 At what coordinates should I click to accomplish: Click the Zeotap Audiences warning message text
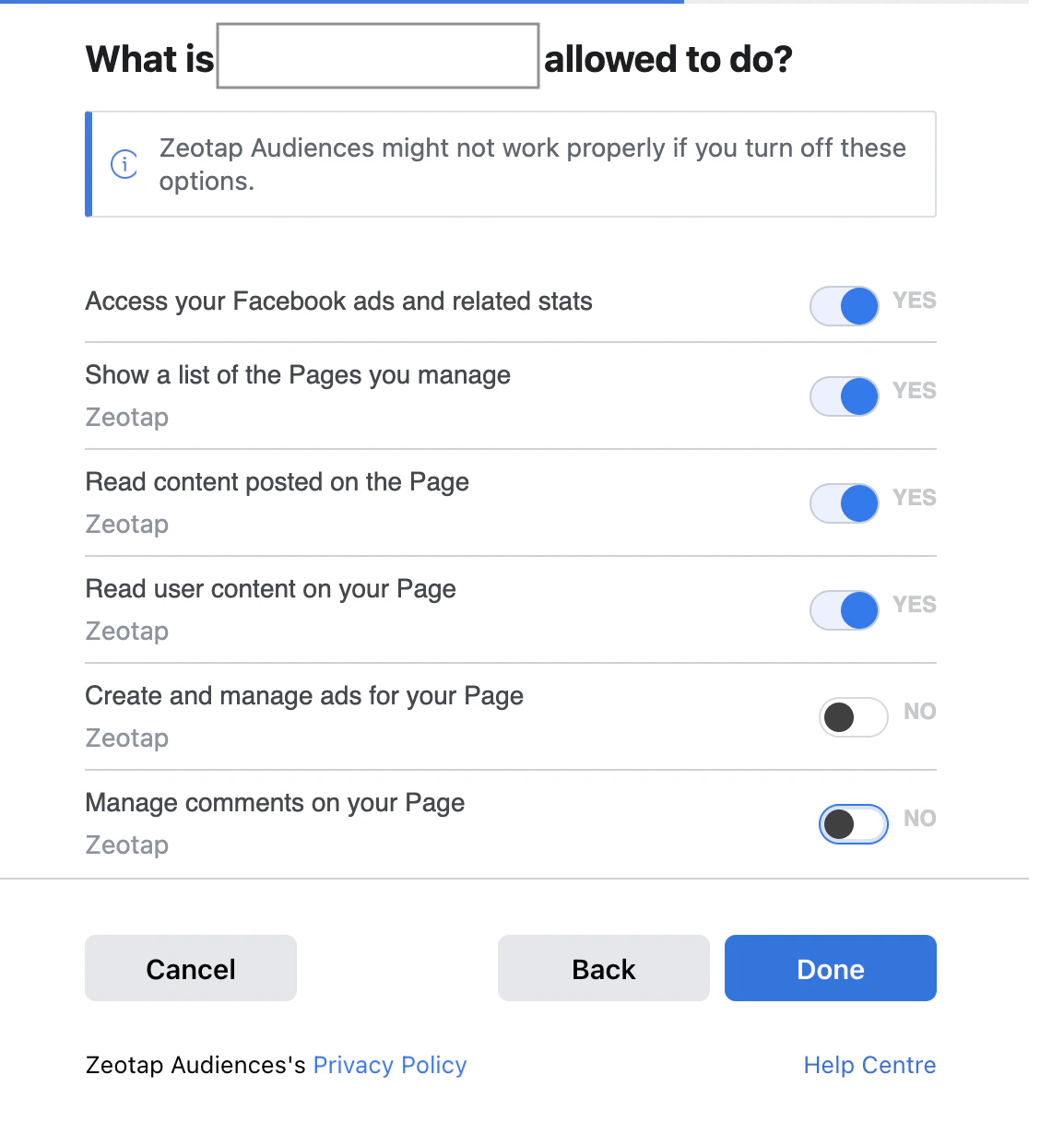pyautogui.click(x=533, y=164)
